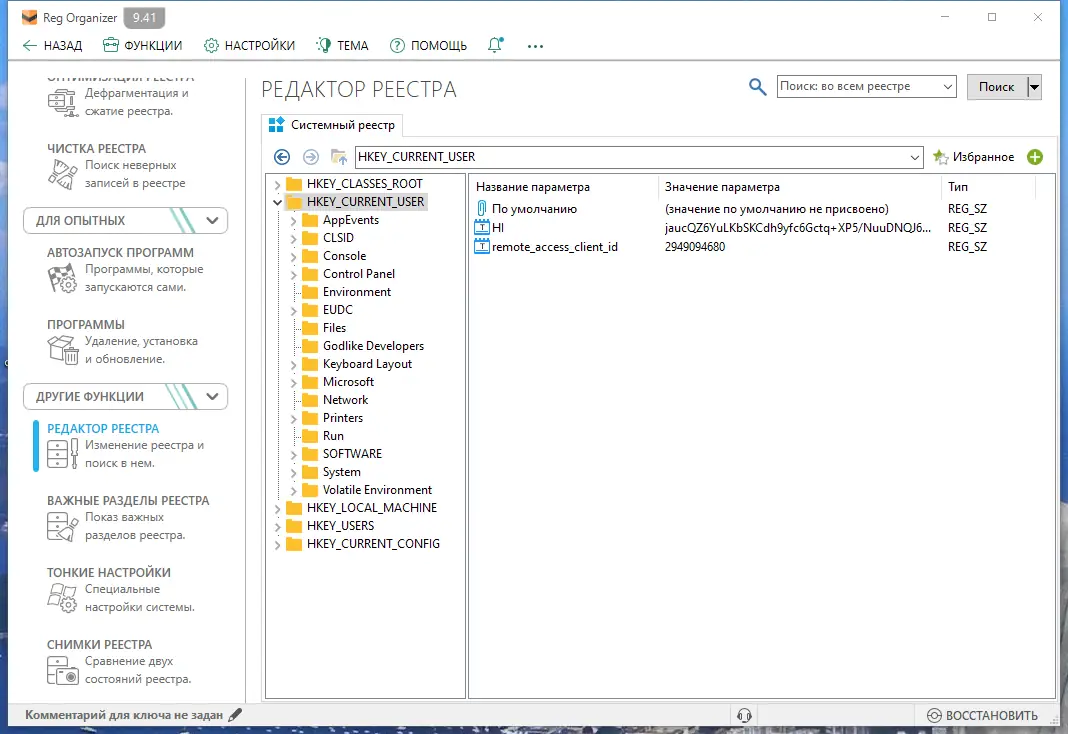Open the НАСТРОЙКИ menu

coord(249,46)
